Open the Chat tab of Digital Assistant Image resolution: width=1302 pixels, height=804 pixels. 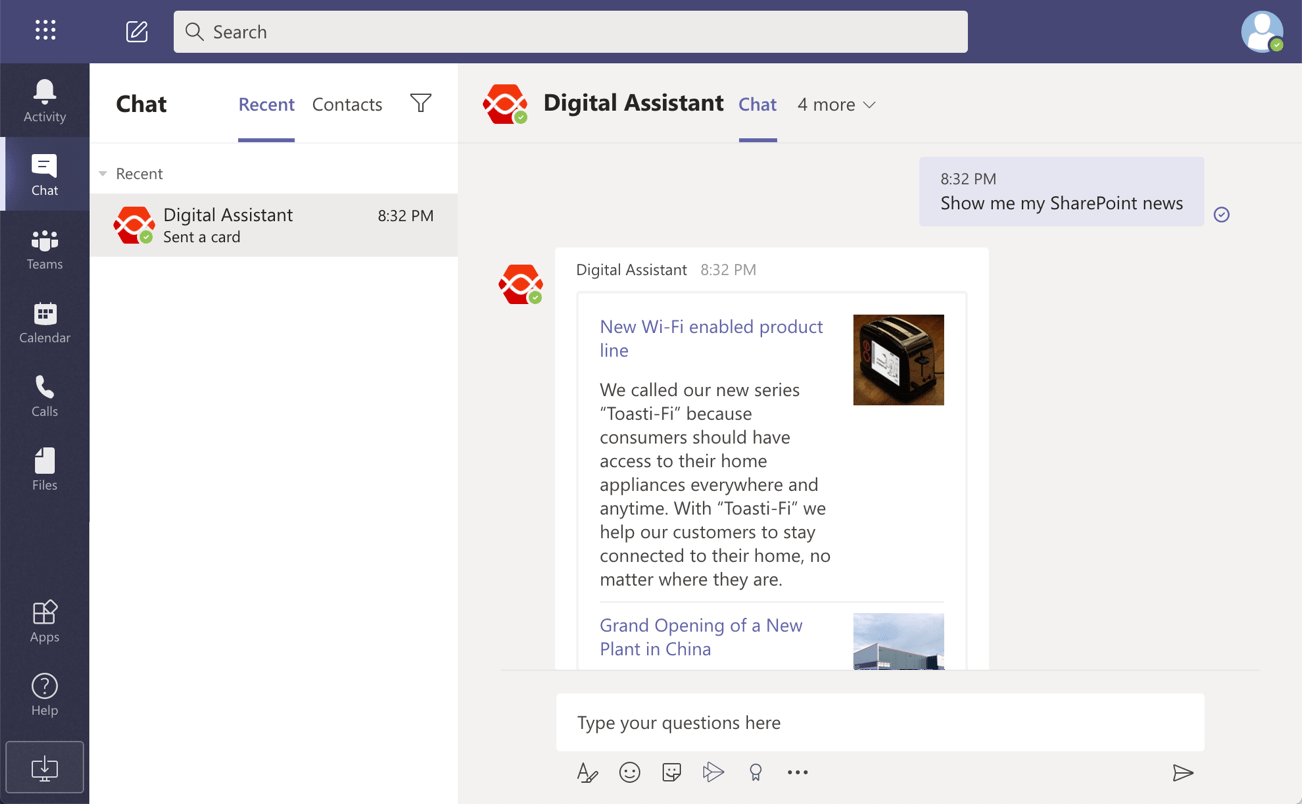coord(757,104)
